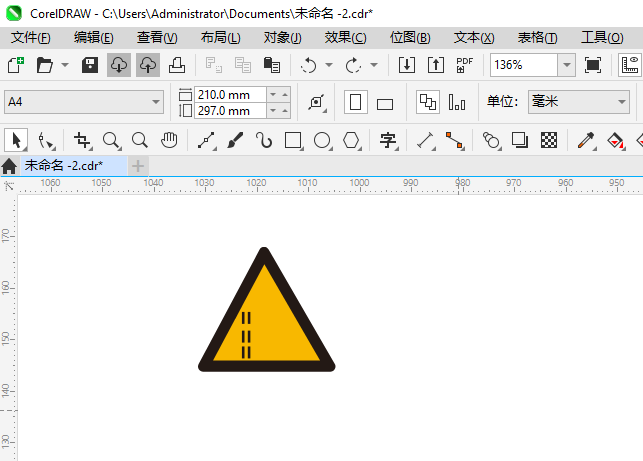The width and height of the screenshot is (643, 461).
Task: Select the Freehand line tool
Action: tap(207, 141)
